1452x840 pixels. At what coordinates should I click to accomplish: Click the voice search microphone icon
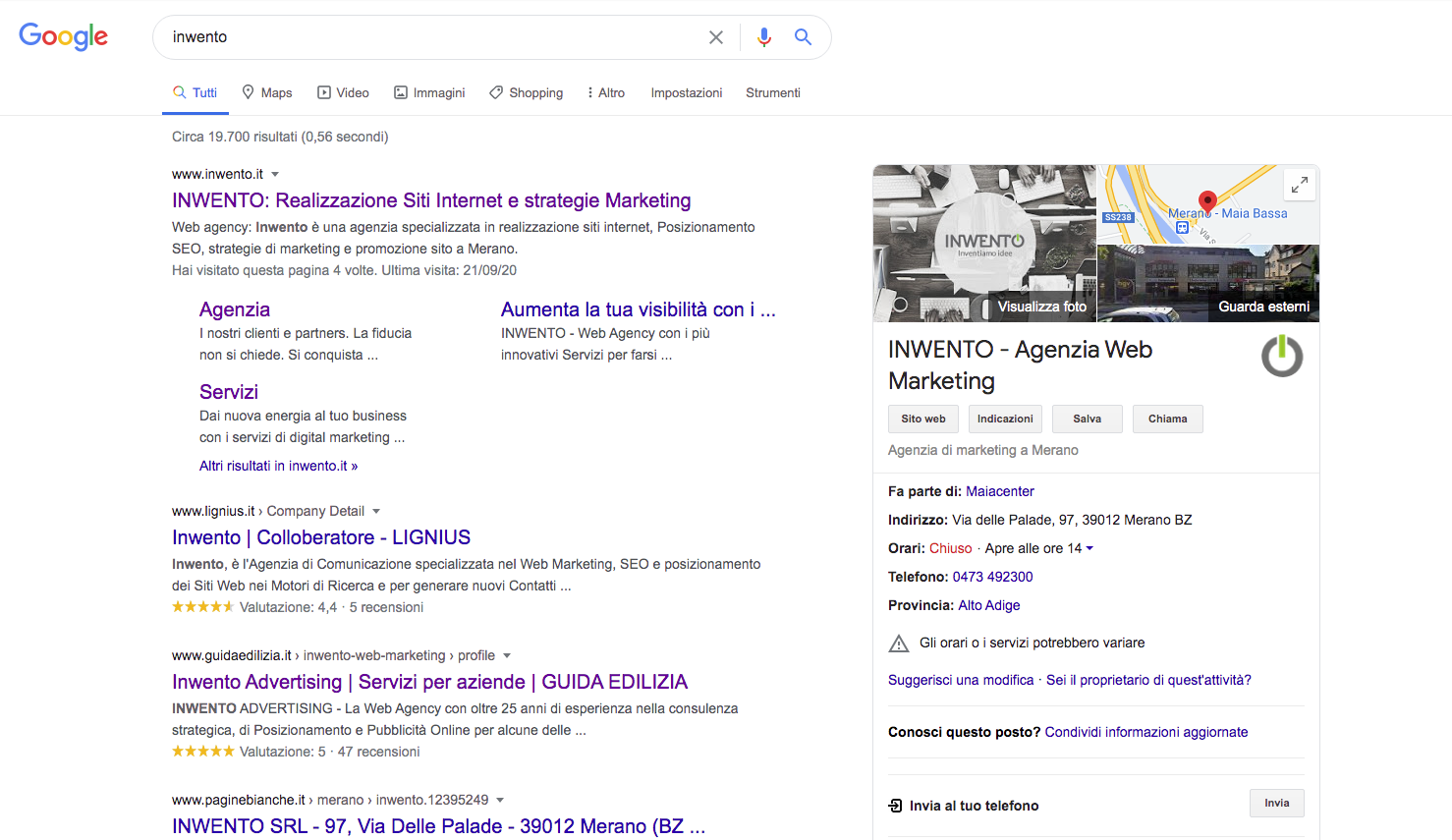(x=764, y=36)
